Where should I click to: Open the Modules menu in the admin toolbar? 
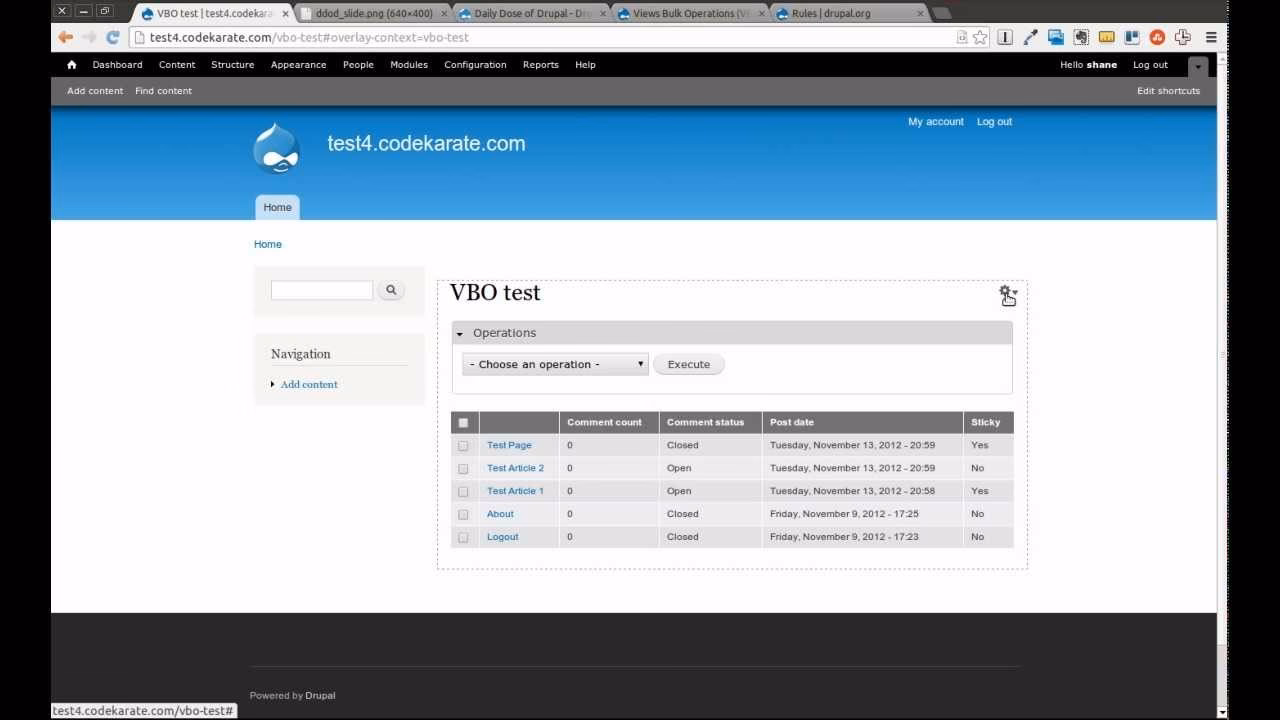[x=408, y=64]
